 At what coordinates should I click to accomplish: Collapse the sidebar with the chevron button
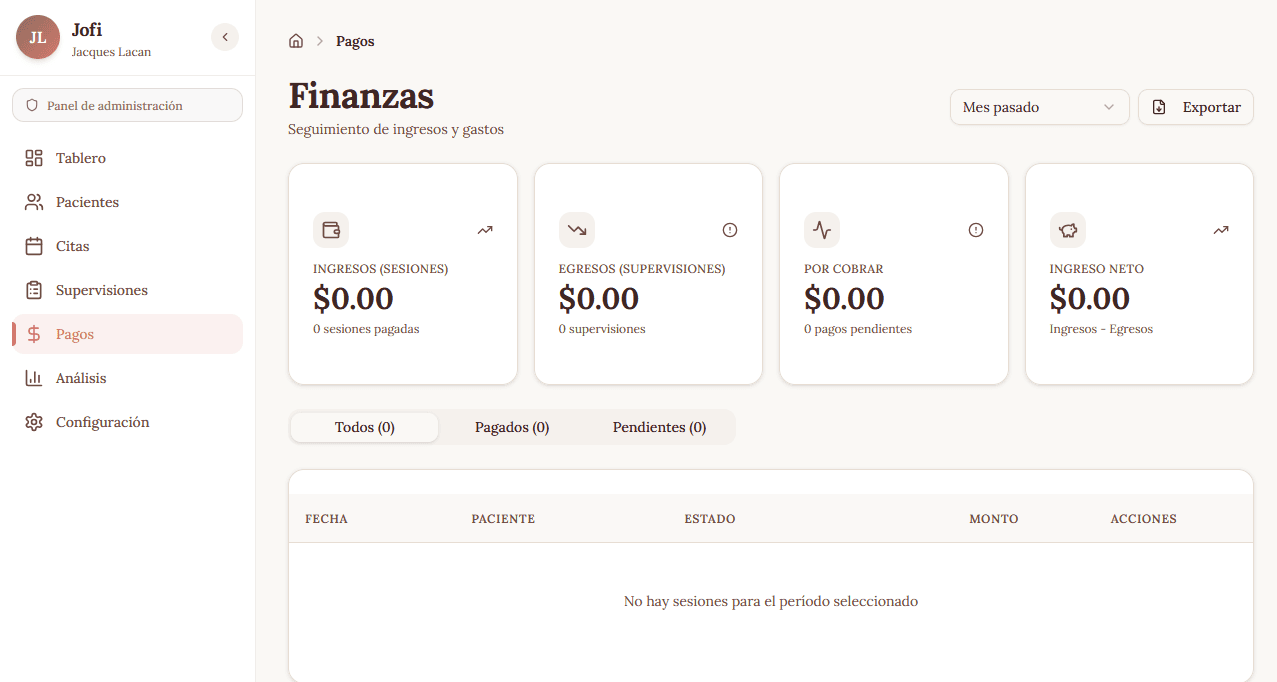tap(224, 36)
